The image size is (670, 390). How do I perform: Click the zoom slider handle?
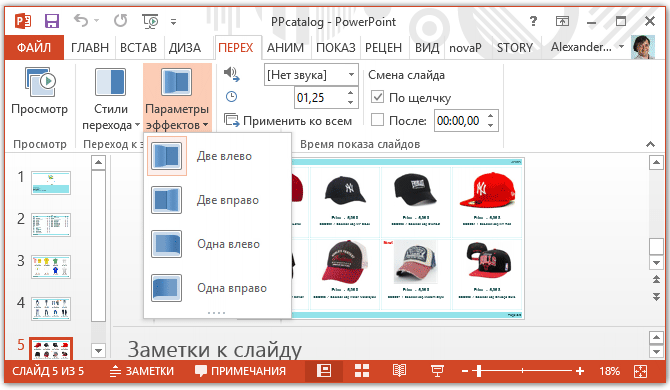[x=479, y=371]
